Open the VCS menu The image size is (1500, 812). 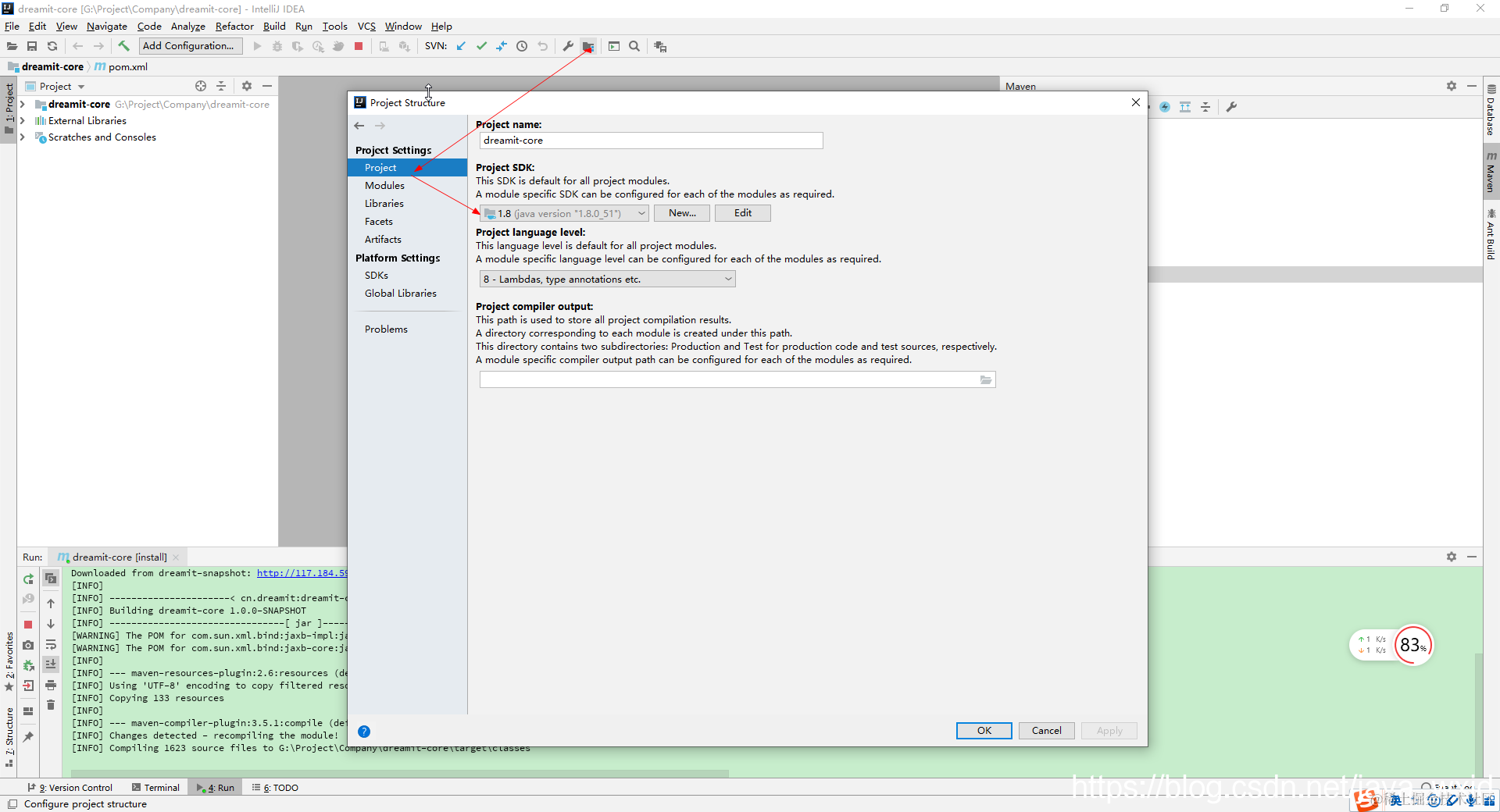click(366, 26)
